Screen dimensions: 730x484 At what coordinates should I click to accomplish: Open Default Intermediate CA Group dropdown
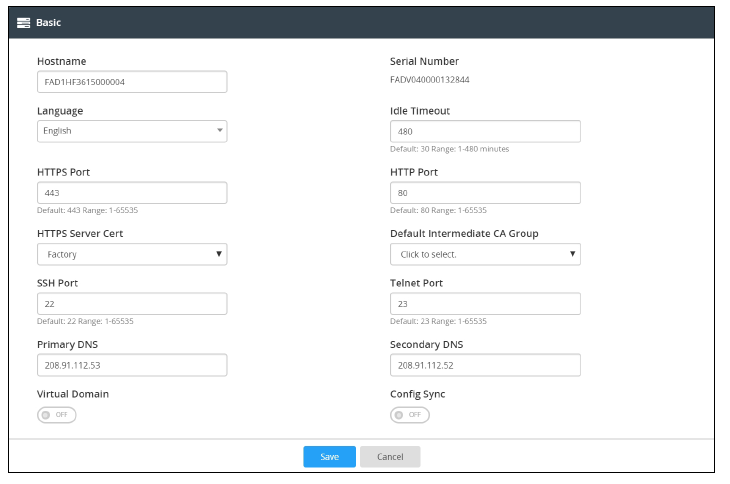tap(484, 254)
